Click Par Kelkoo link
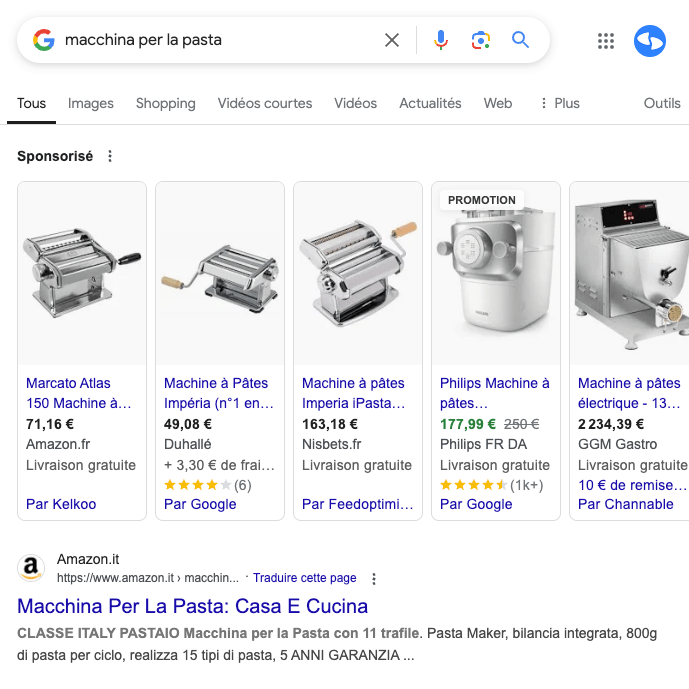Image resolution: width=689 pixels, height=689 pixels. click(x=61, y=504)
